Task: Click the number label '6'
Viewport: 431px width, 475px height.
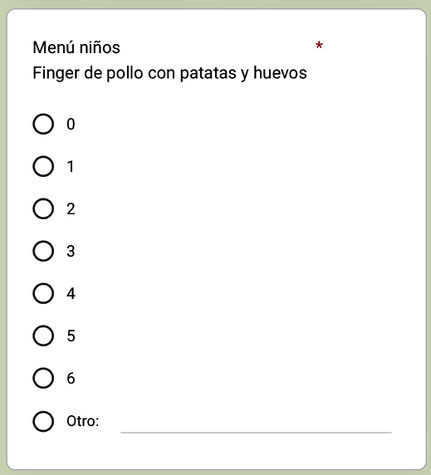Action: tap(71, 378)
